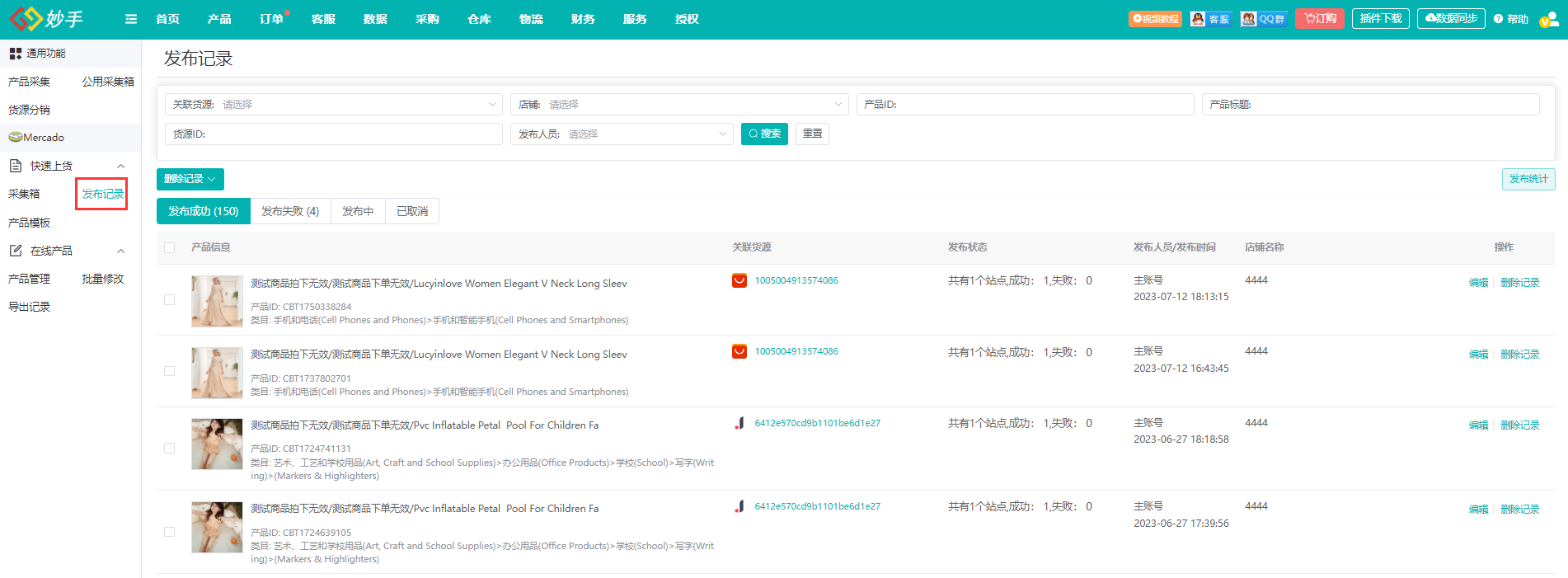The width and height of the screenshot is (1568, 578).
Task: Click the 搜索 search button
Action: click(x=764, y=134)
